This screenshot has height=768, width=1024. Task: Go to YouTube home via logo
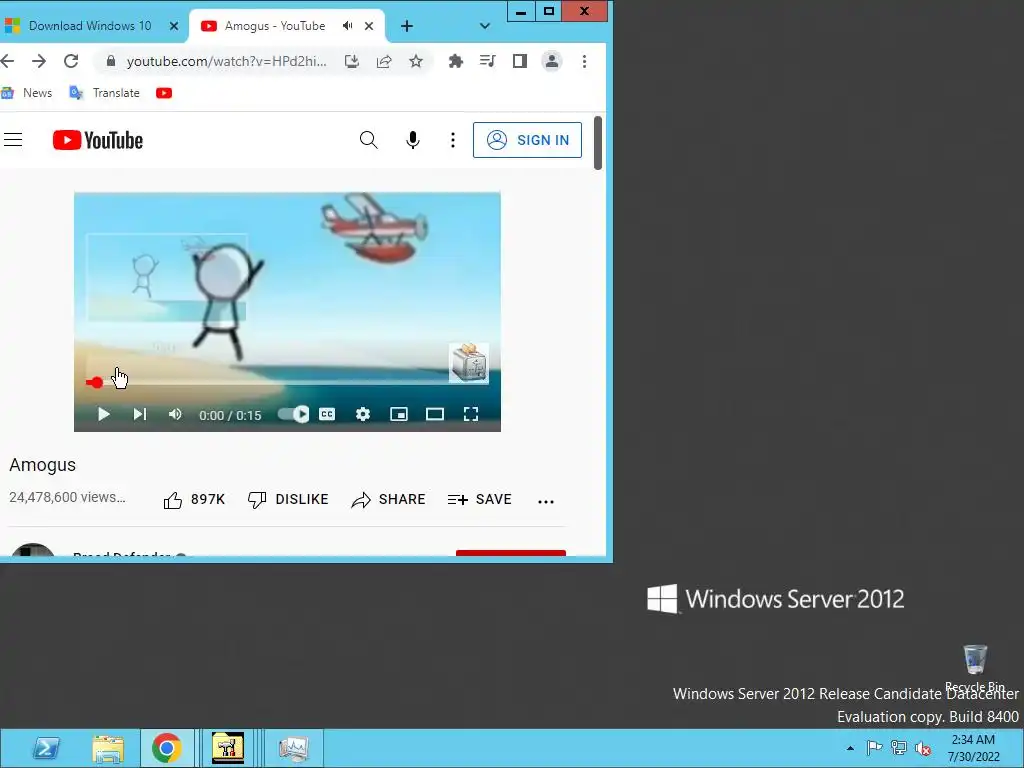(x=98, y=140)
